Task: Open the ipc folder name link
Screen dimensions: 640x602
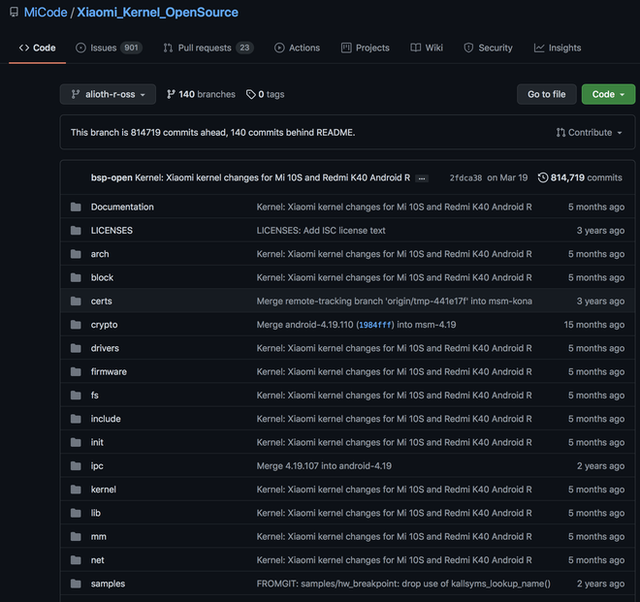Action: 97,466
